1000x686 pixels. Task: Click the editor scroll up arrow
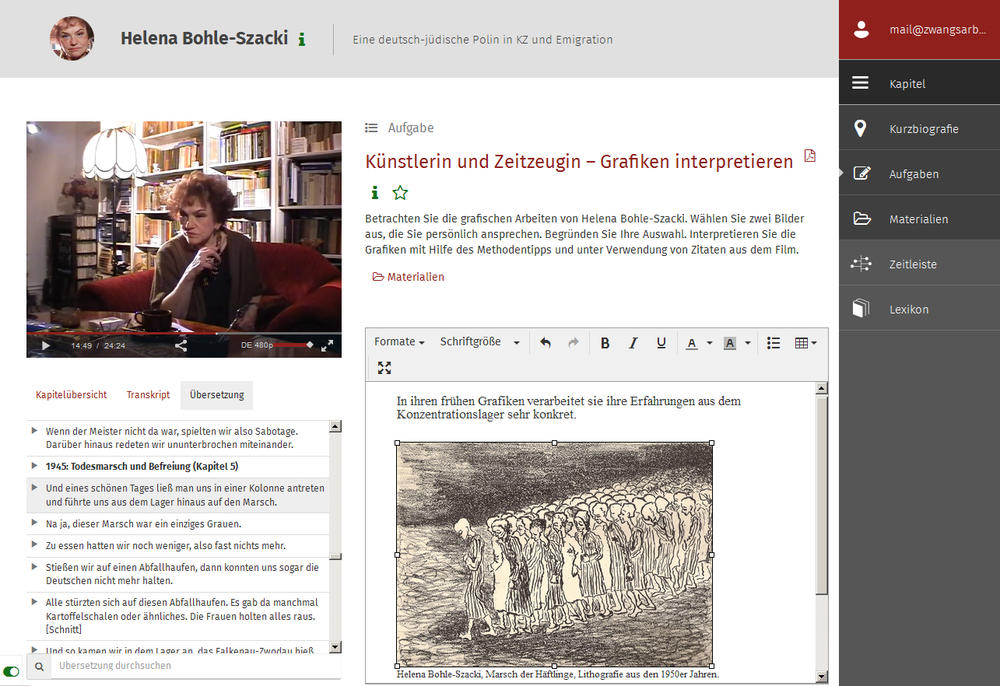[821, 388]
